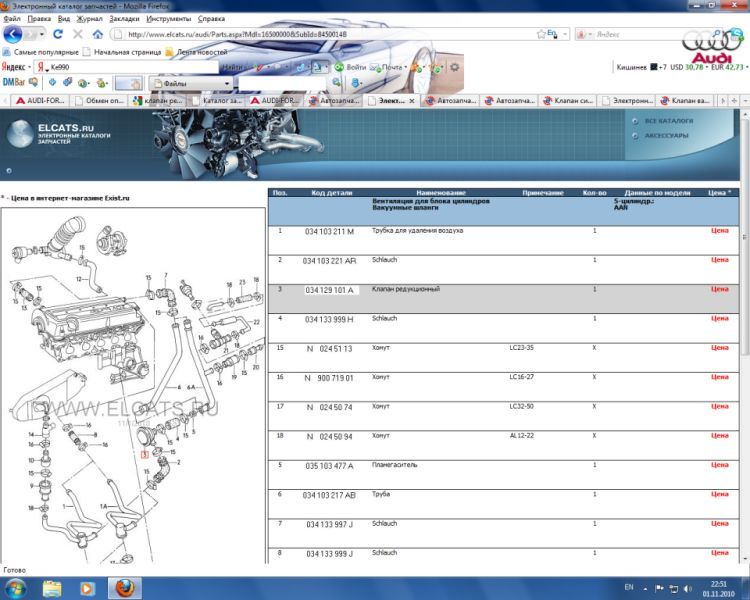The height and width of the screenshot is (600, 750).
Task: Open the Справка menu
Action: pyautogui.click(x=211, y=19)
